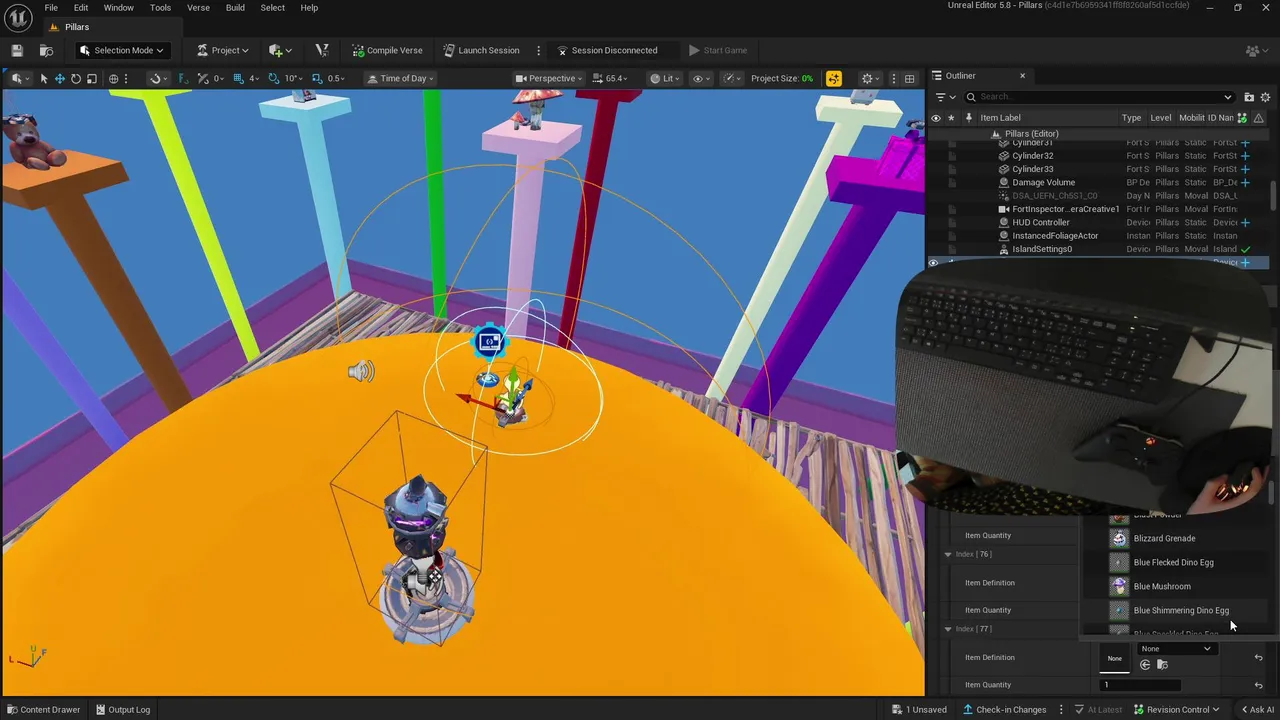Click the Launch Session button
The height and width of the screenshot is (720, 1280).
coord(481,50)
